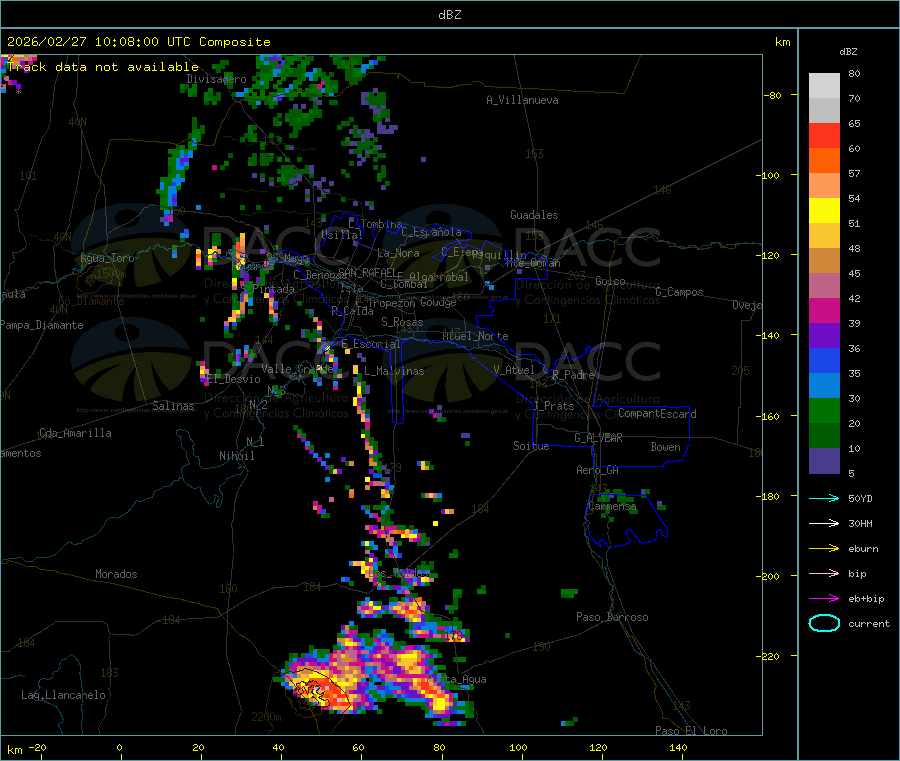The height and width of the screenshot is (761, 900).
Task: Click the magenta eb+bip arrow legend symbol
Action: click(x=824, y=598)
